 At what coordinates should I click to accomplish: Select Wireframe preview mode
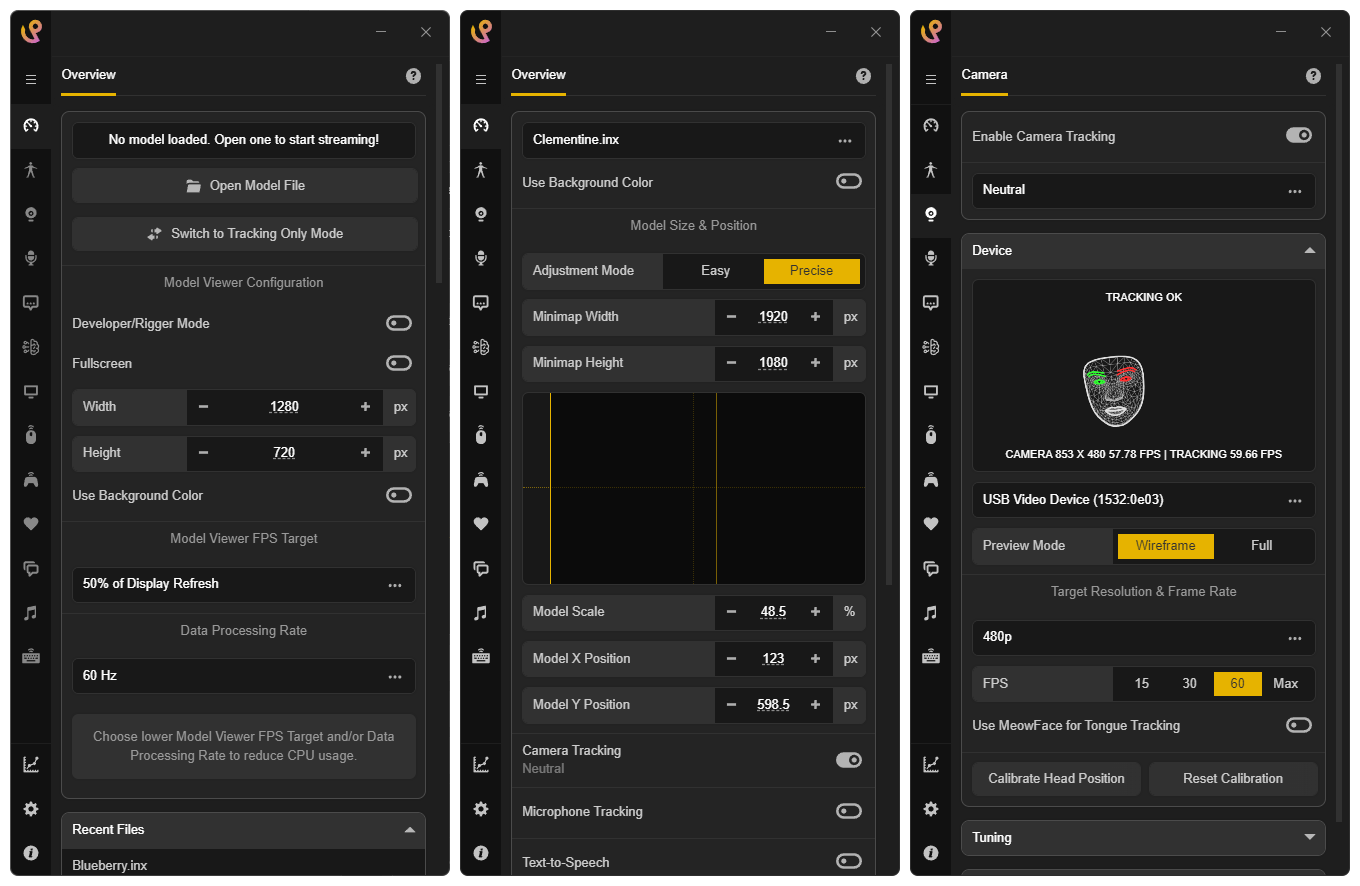pyautogui.click(x=1166, y=546)
